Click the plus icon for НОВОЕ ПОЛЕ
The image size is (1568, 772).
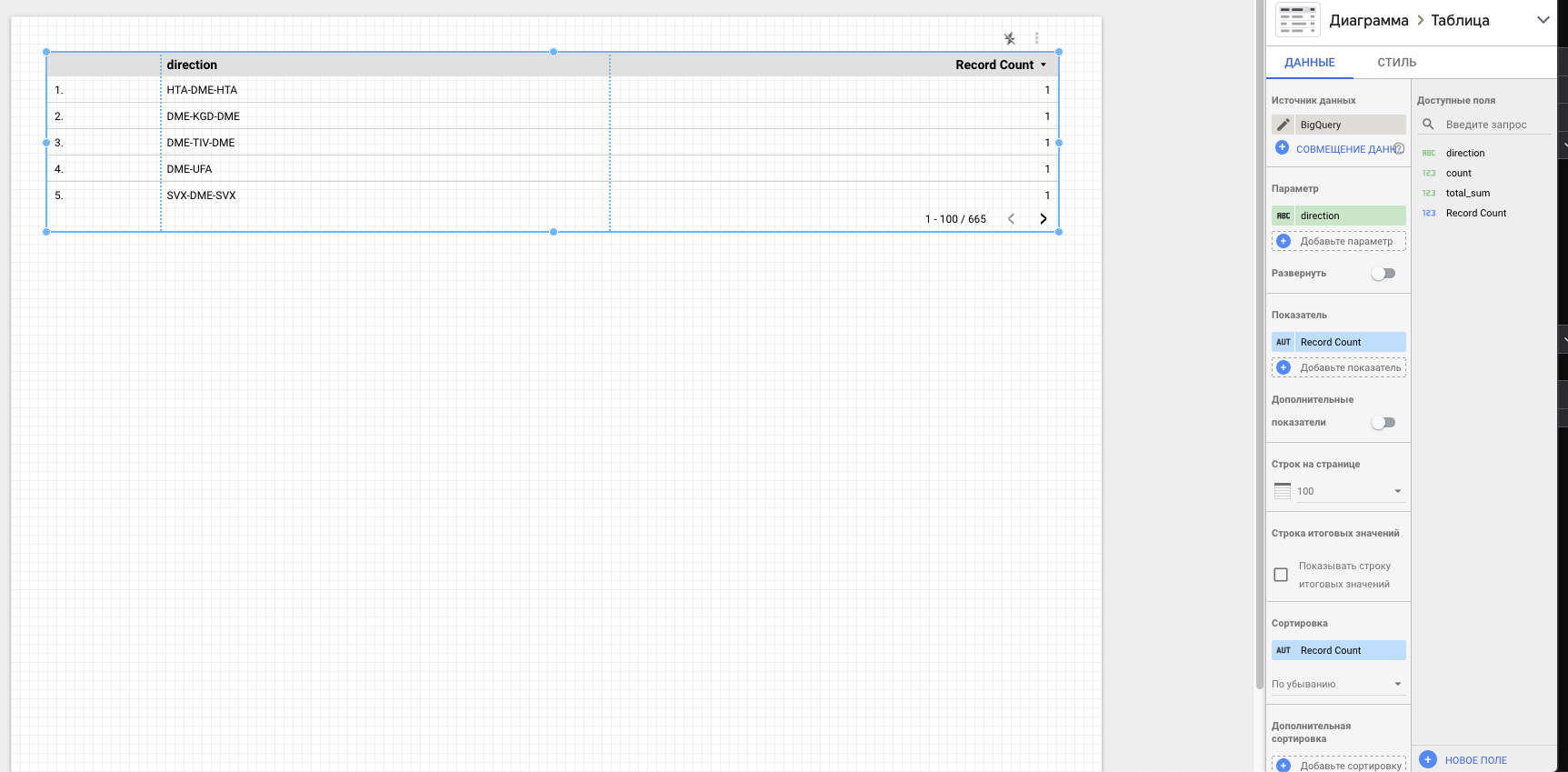point(1428,759)
